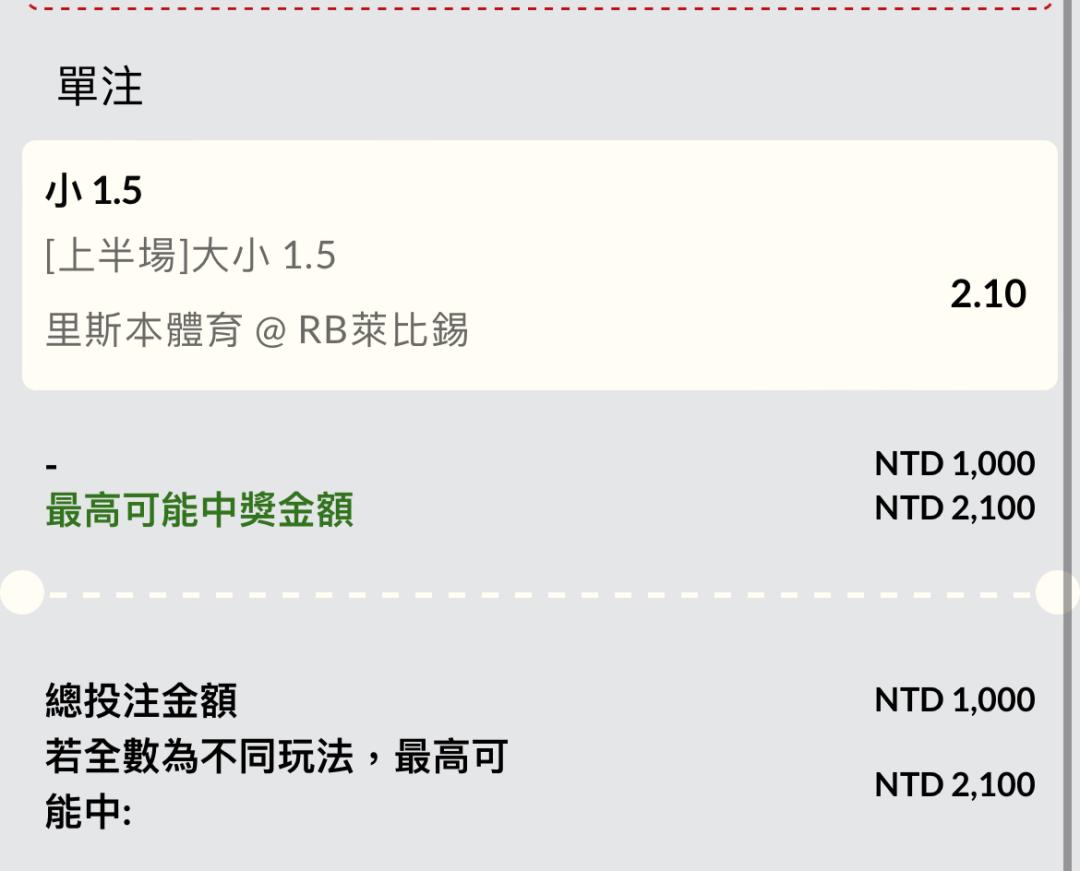1080x871 pixels.
Task: Click the 若全數為不同玩法 maximum win label
Action: click(276, 784)
